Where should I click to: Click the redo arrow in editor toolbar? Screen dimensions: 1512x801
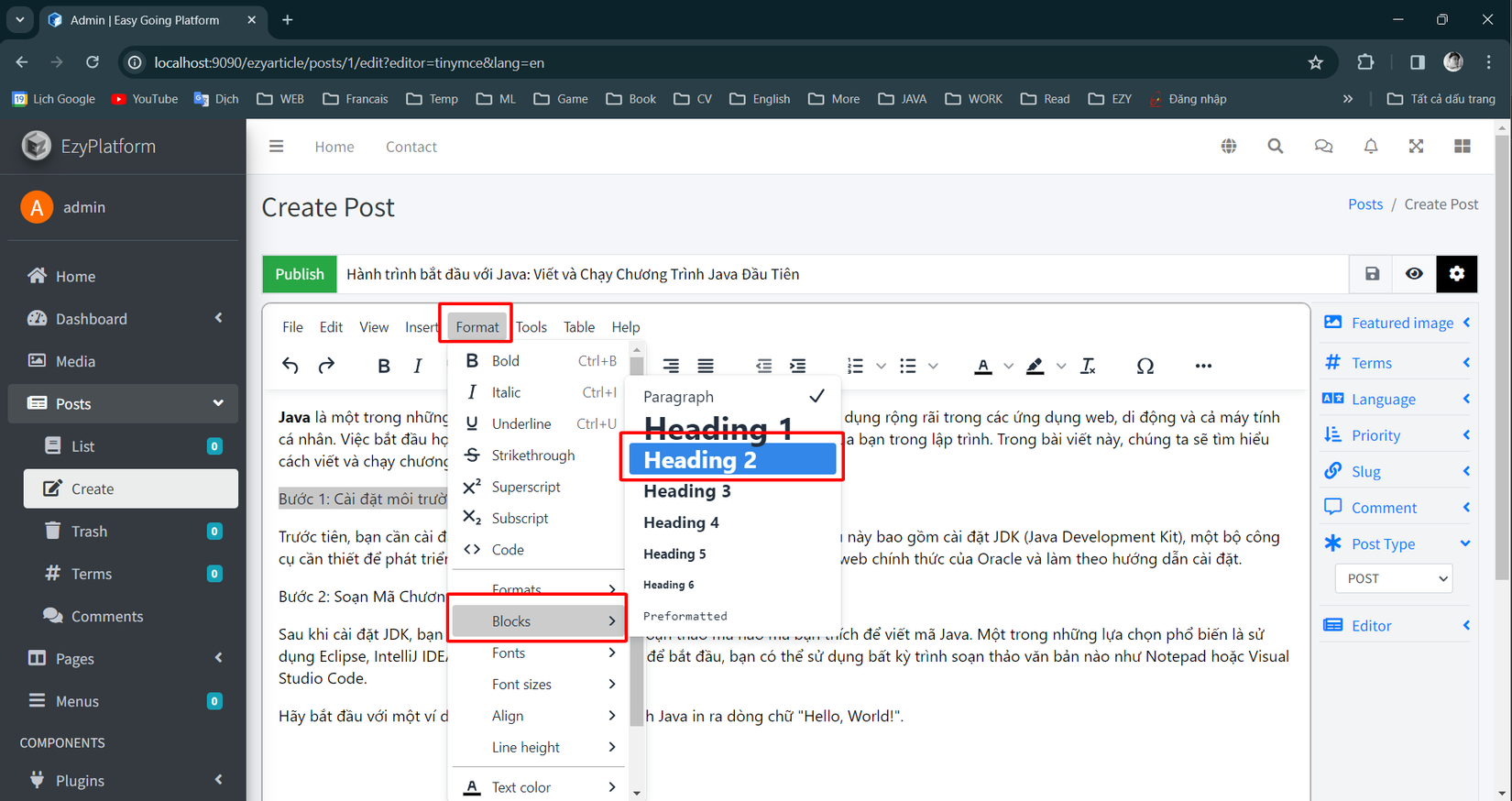pos(326,366)
